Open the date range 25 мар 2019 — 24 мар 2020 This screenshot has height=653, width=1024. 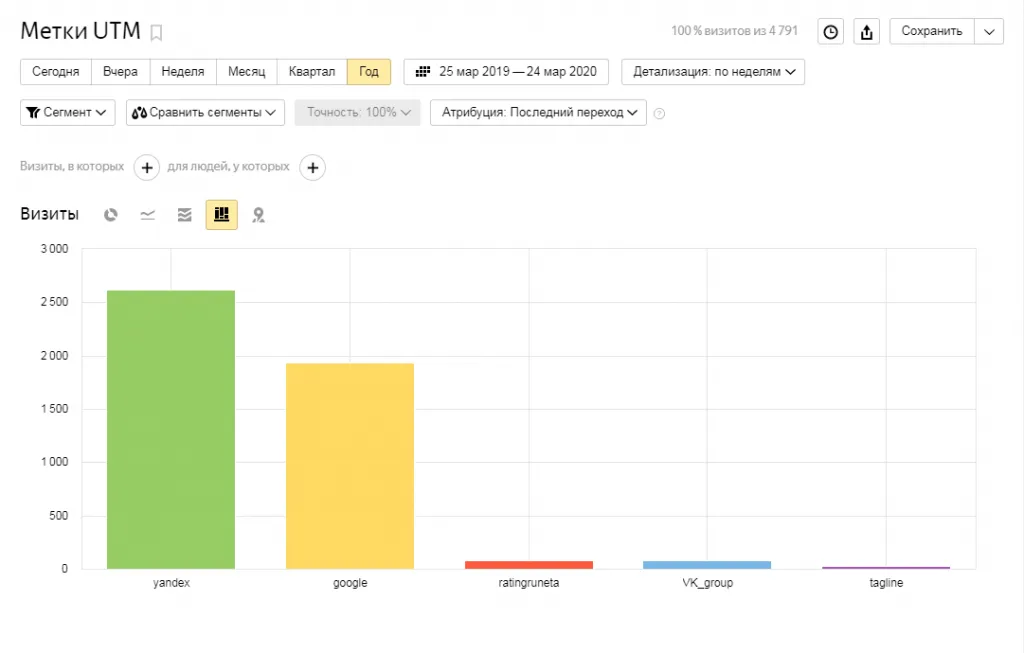point(506,72)
